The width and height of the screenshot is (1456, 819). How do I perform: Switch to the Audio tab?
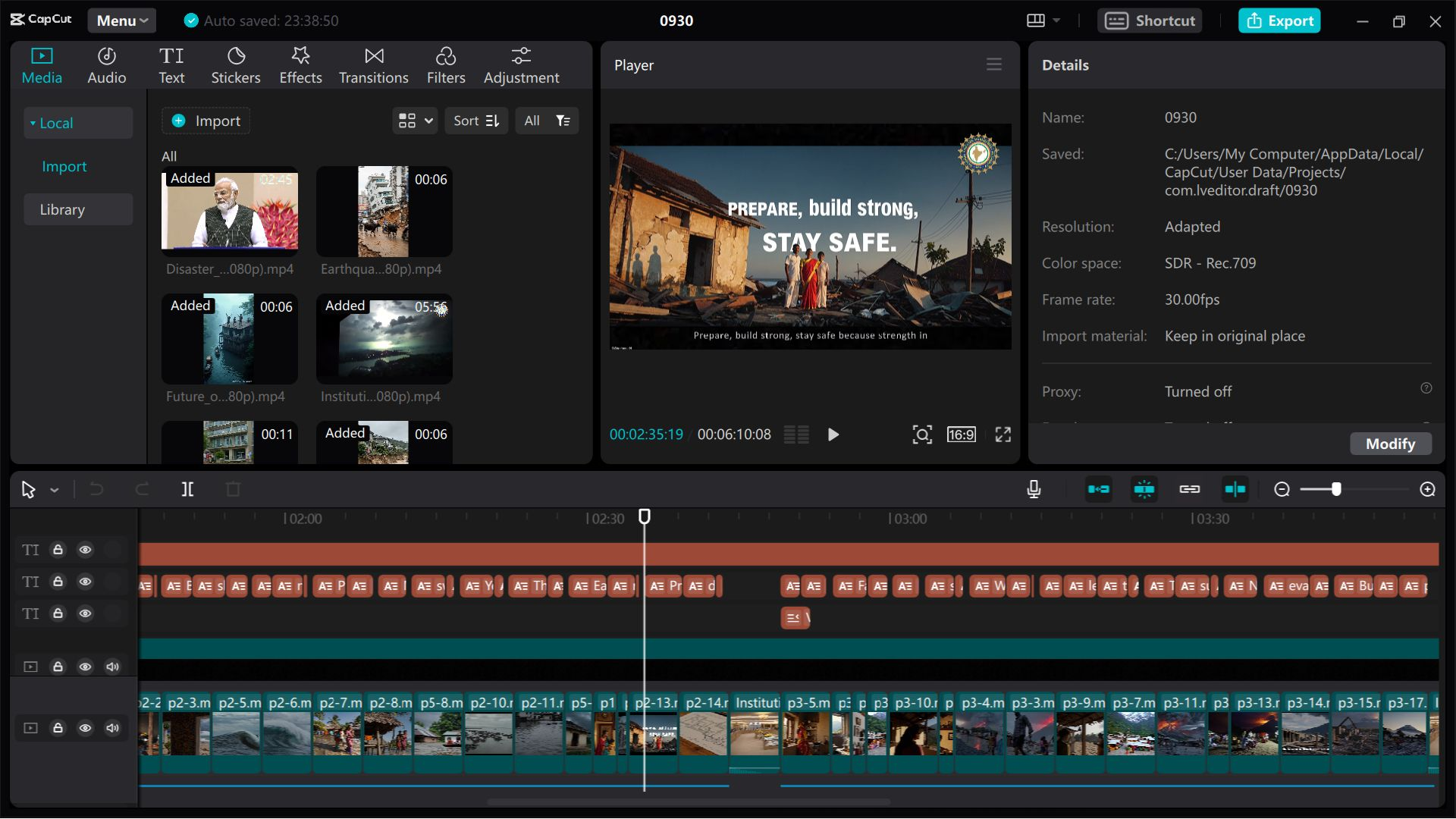pyautogui.click(x=106, y=65)
